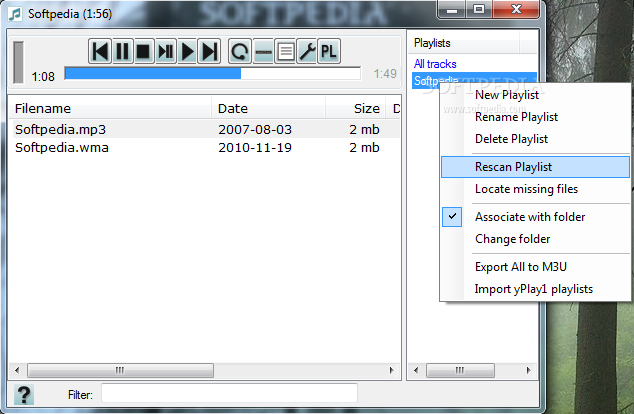The width and height of the screenshot is (634, 414).
Task: Seek within the track progress bar
Action: click(213, 74)
